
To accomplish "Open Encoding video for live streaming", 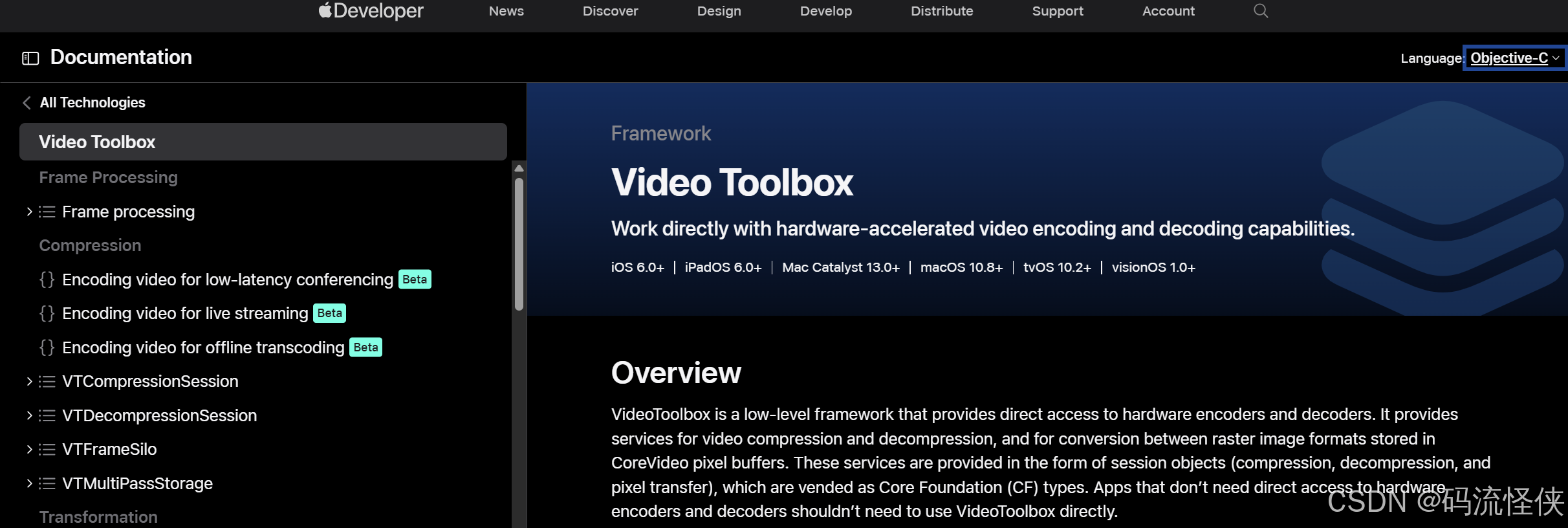I will (185, 313).
